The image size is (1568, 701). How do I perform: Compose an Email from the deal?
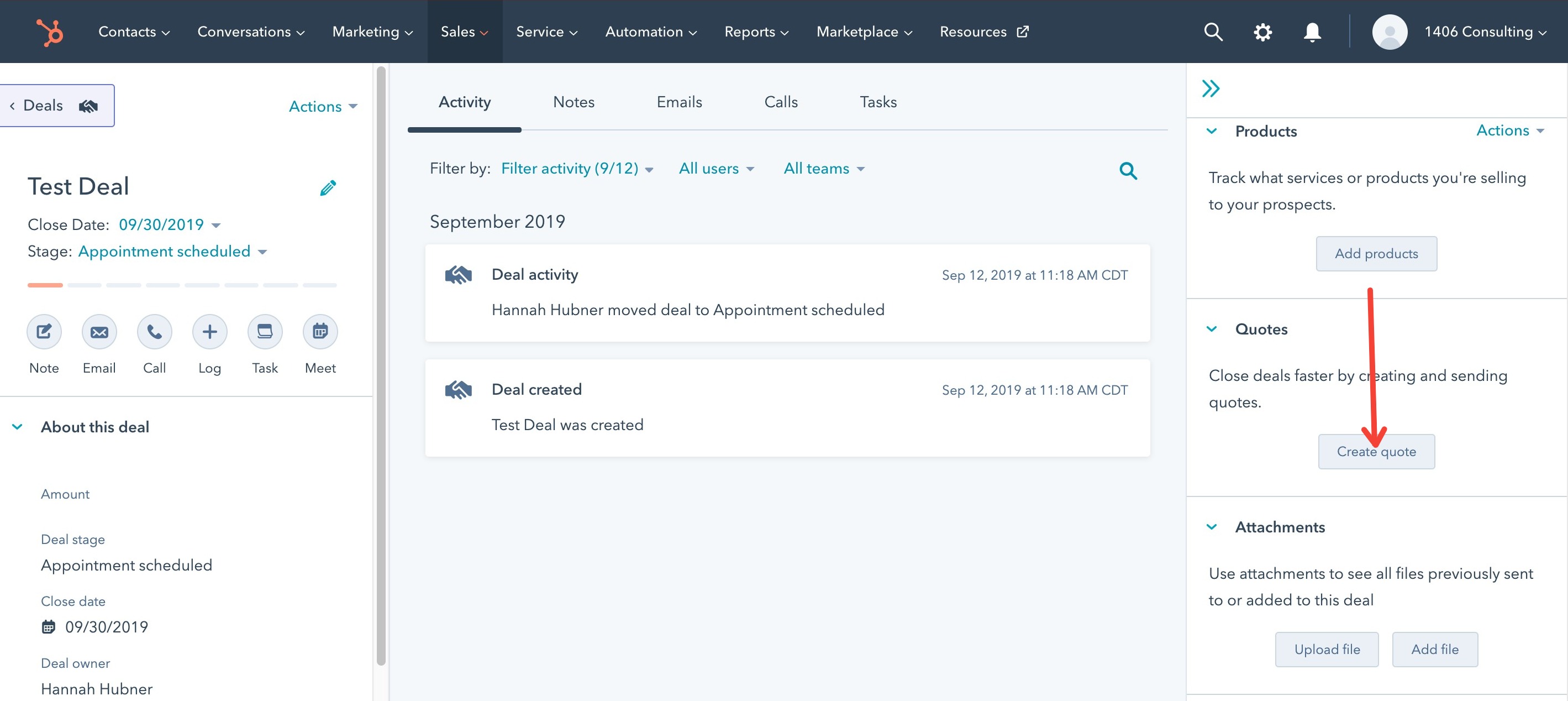coord(99,332)
